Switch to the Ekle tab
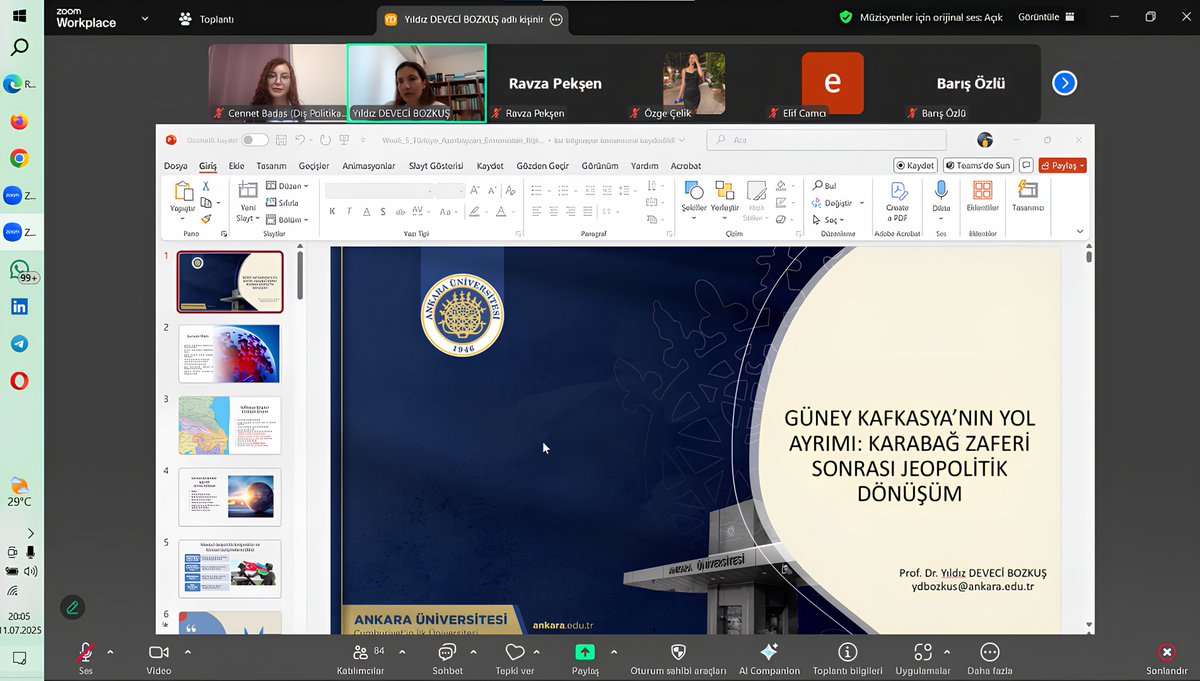 point(237,165)
